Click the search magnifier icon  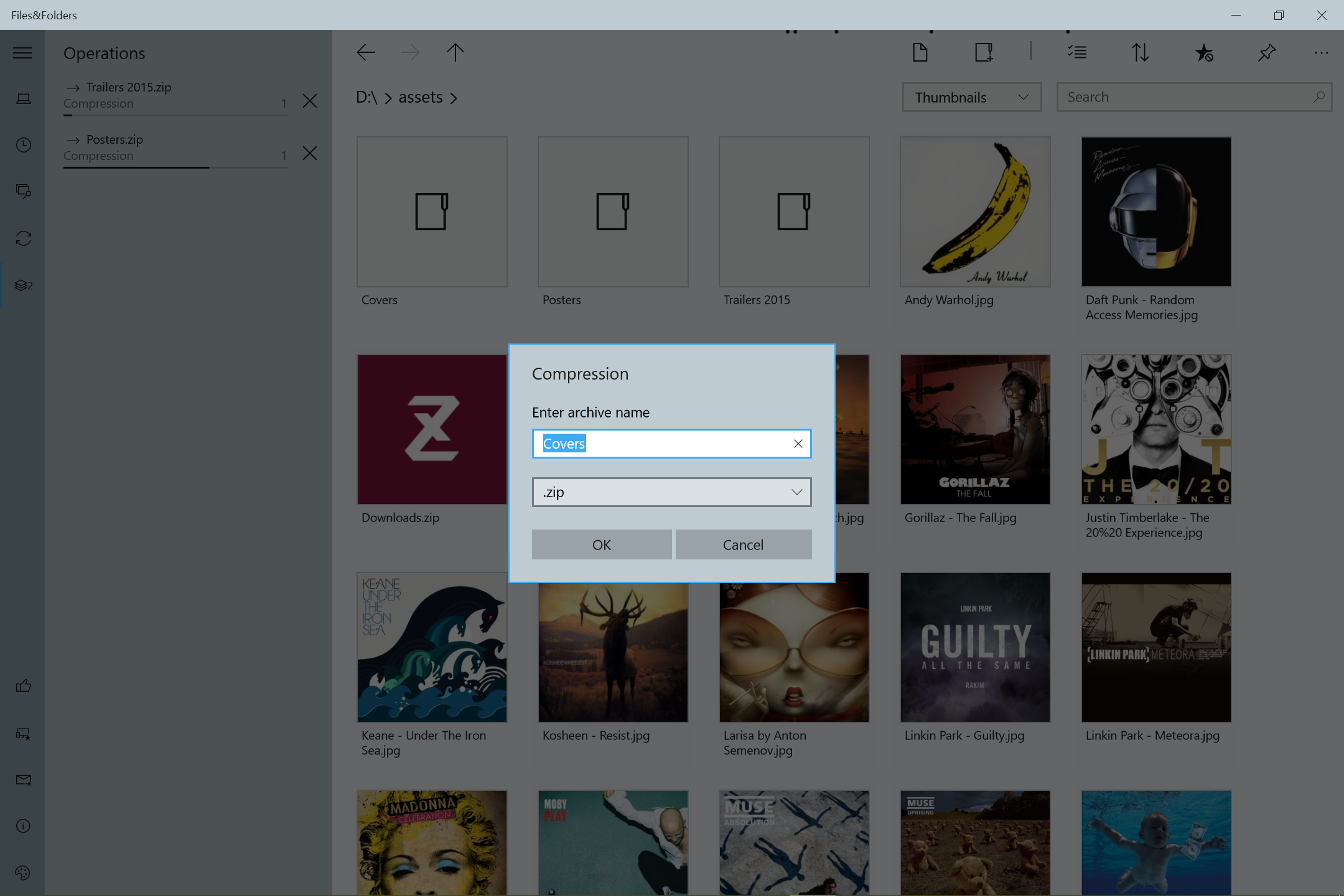[x=1318, y=97]
